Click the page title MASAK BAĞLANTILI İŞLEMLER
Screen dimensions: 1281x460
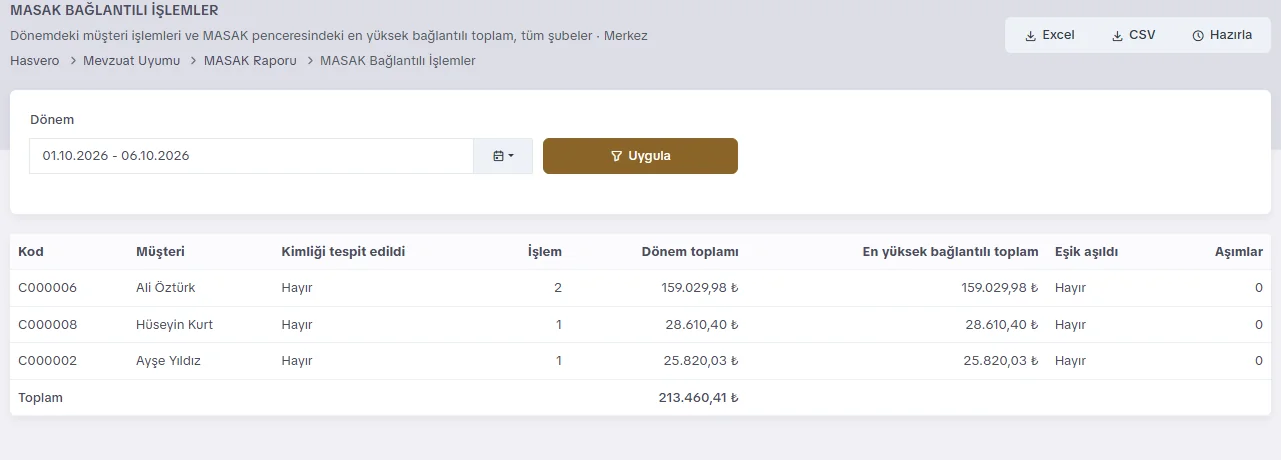(x=114, y=10)
